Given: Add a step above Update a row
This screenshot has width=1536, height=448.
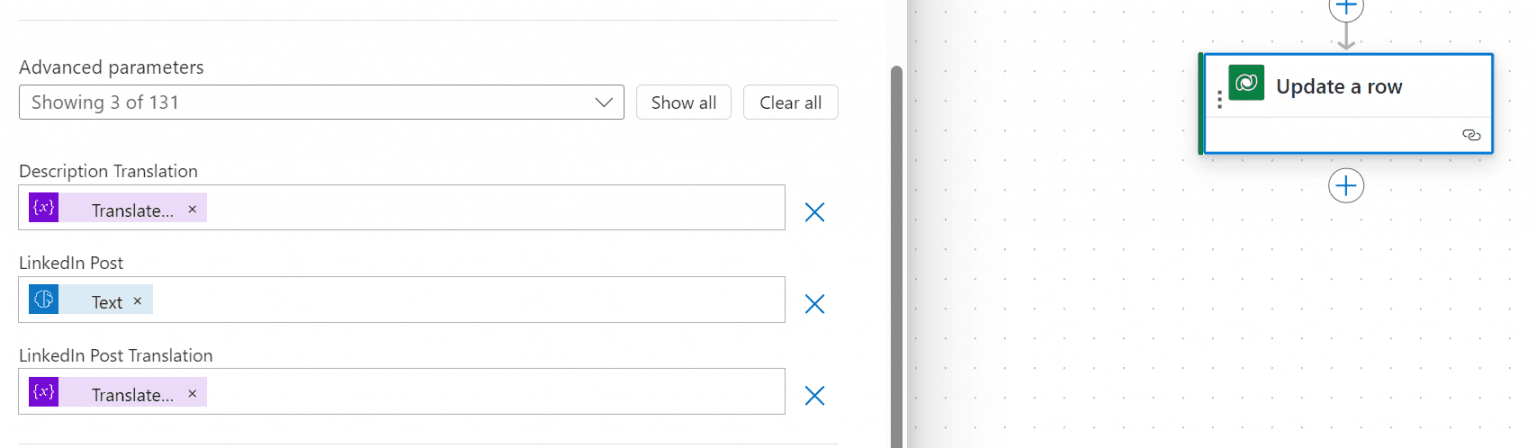Looking at the screenshot, I should 1346,8.
